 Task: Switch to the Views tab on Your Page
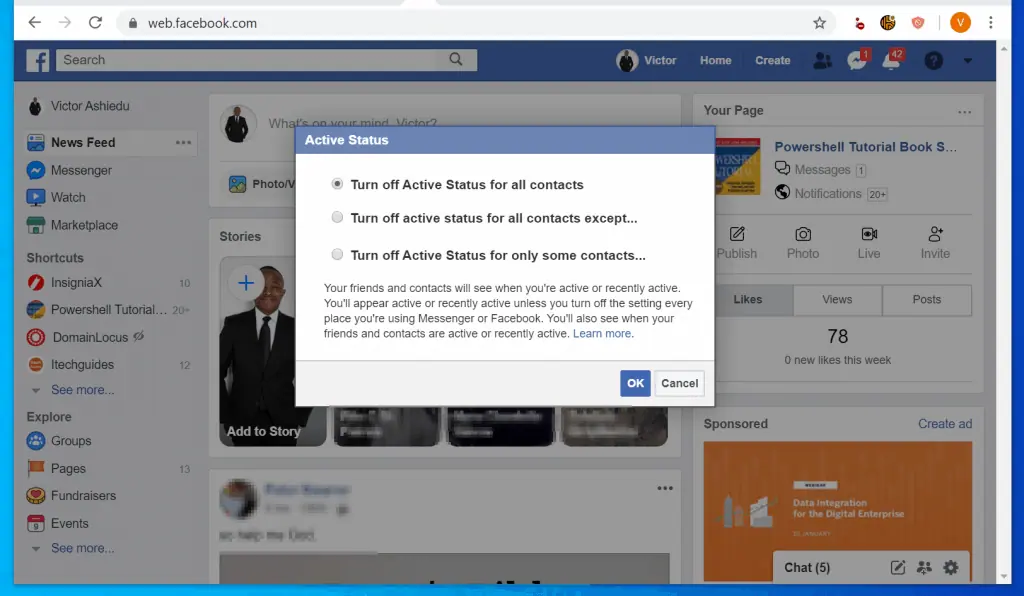[837, 299]
